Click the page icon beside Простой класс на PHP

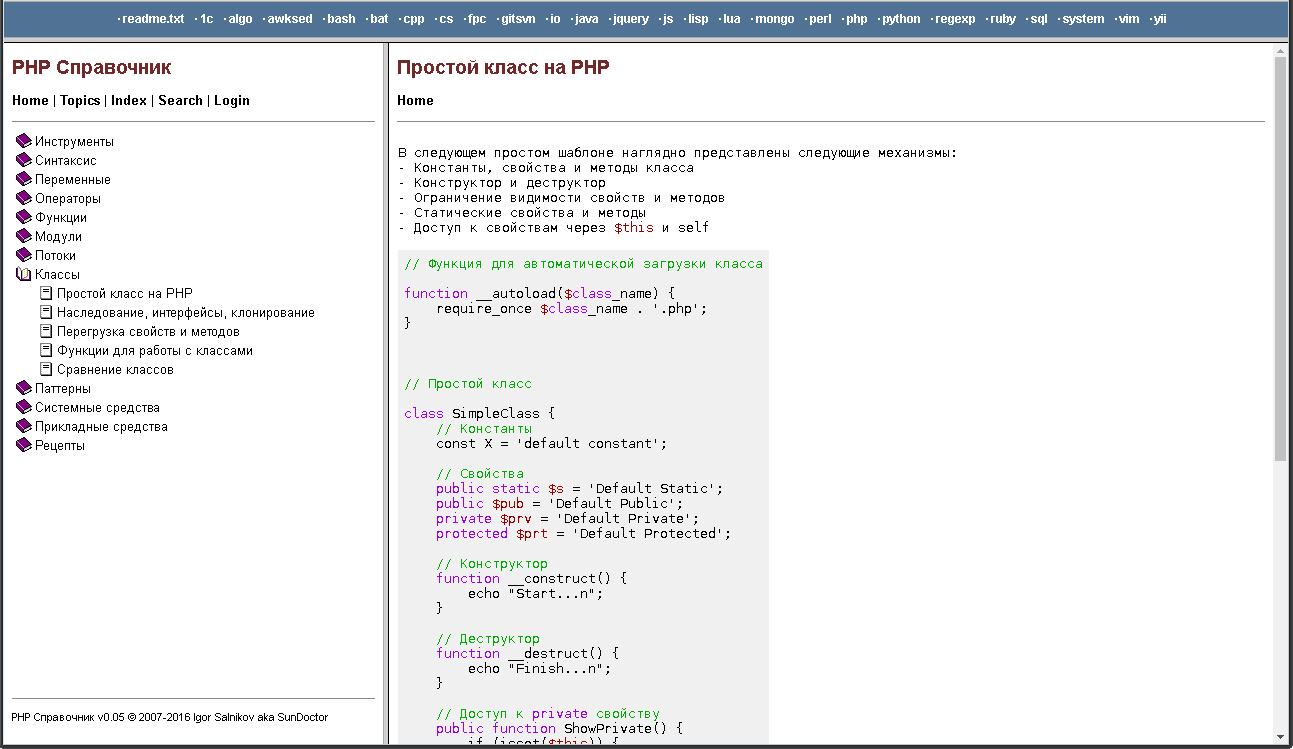[45, 293]
